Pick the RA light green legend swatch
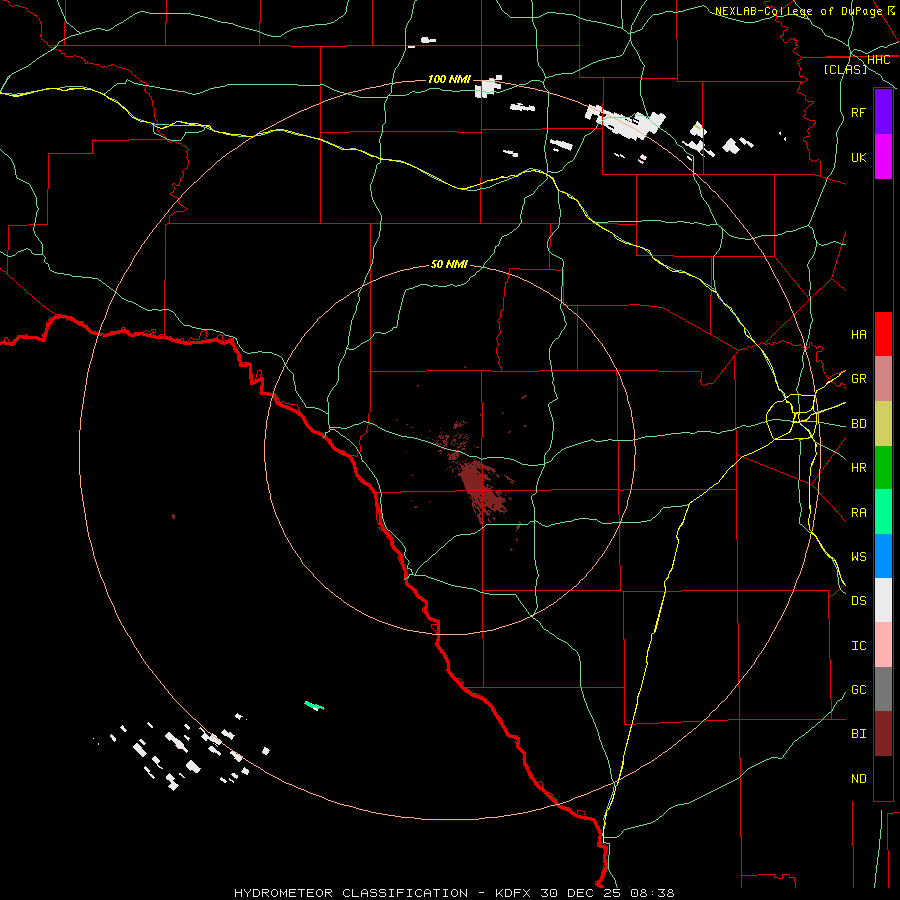Screen dimensions: 900x900 coord(883,512)
